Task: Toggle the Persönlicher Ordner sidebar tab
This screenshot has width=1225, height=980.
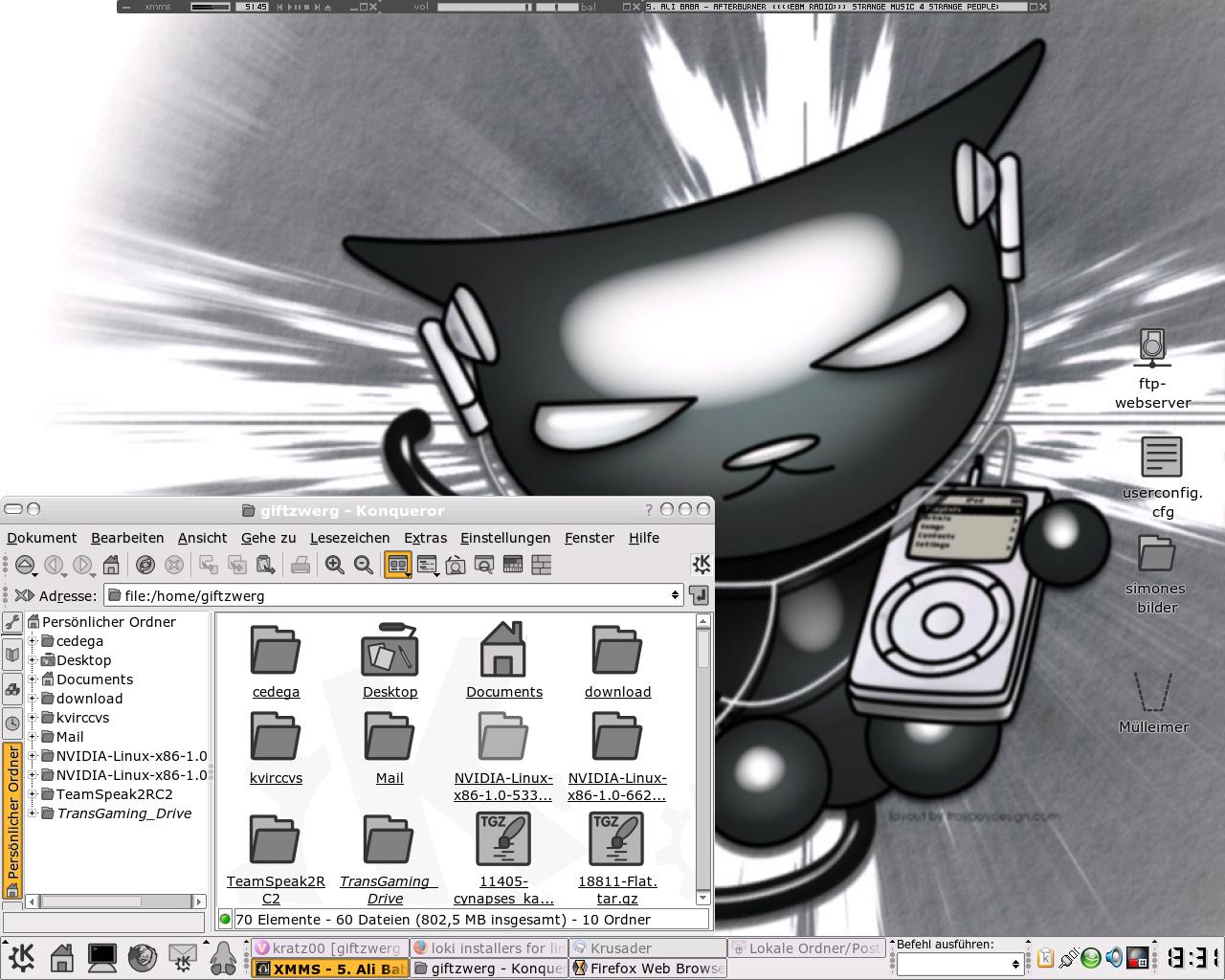Action: click(x=12, y=821)
